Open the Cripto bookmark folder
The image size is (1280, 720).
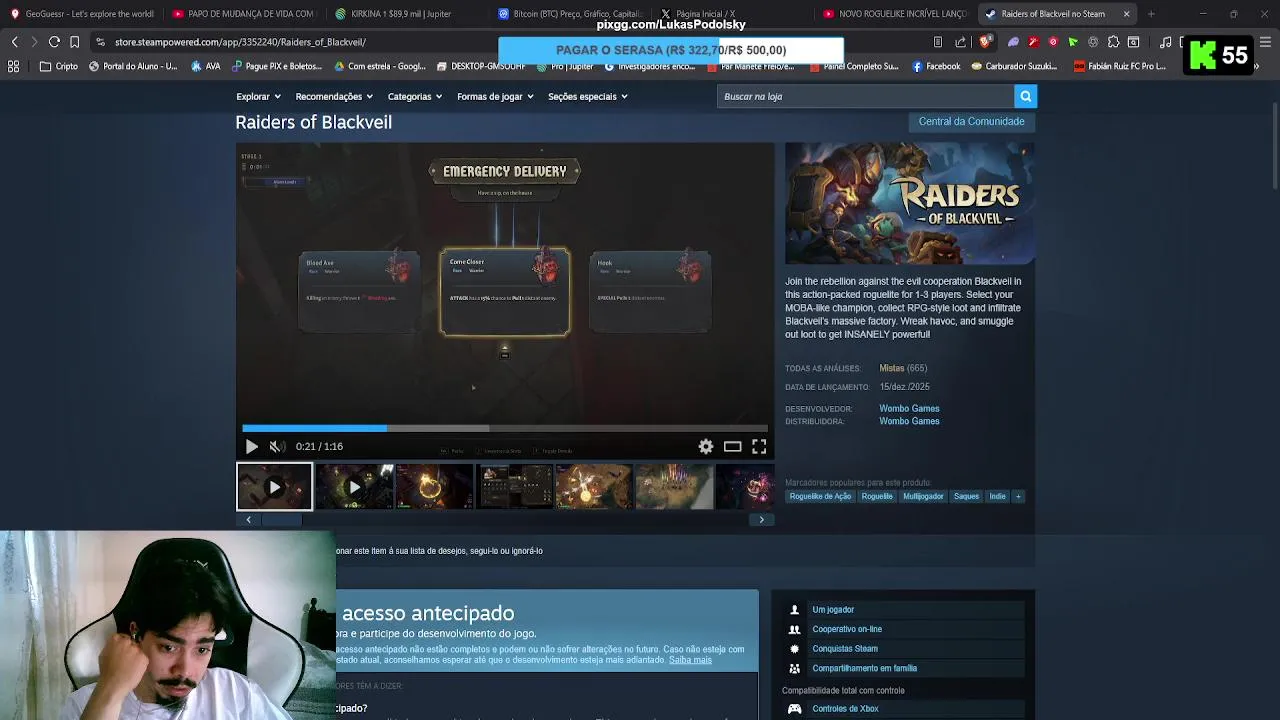[x=58, y=66]
